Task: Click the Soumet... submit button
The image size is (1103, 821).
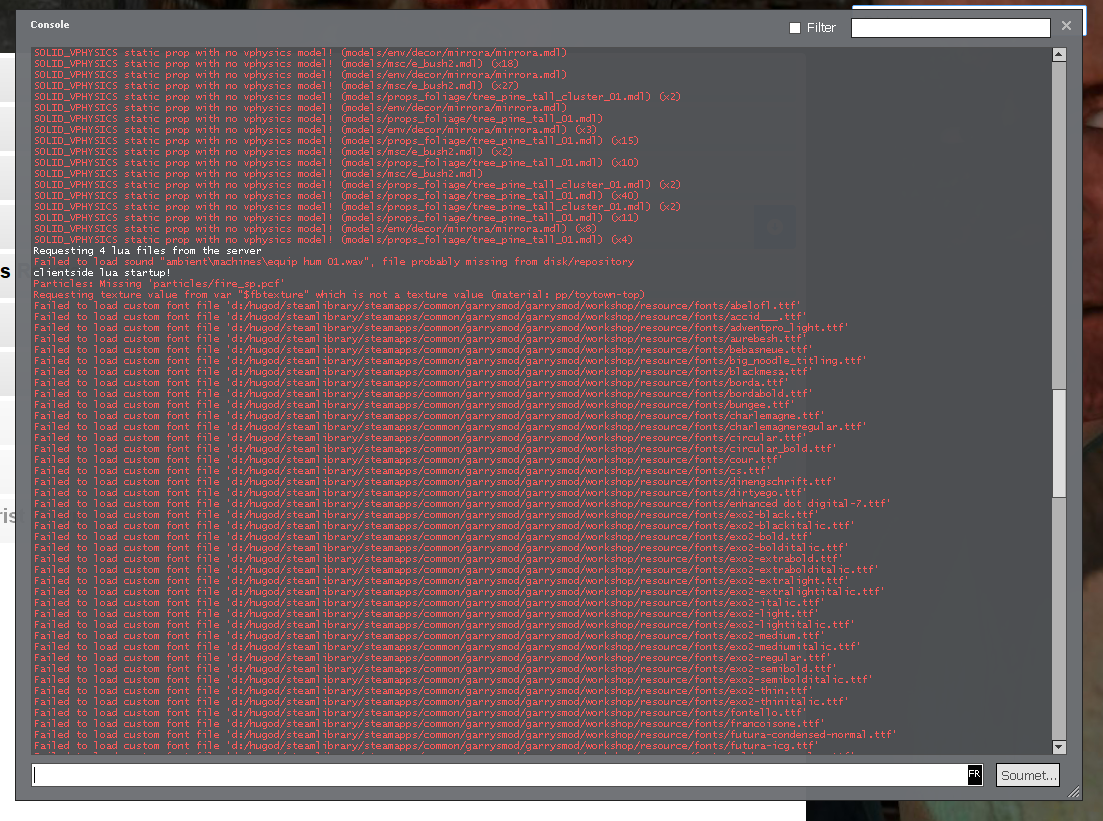Action: [x=1028, y=775]
